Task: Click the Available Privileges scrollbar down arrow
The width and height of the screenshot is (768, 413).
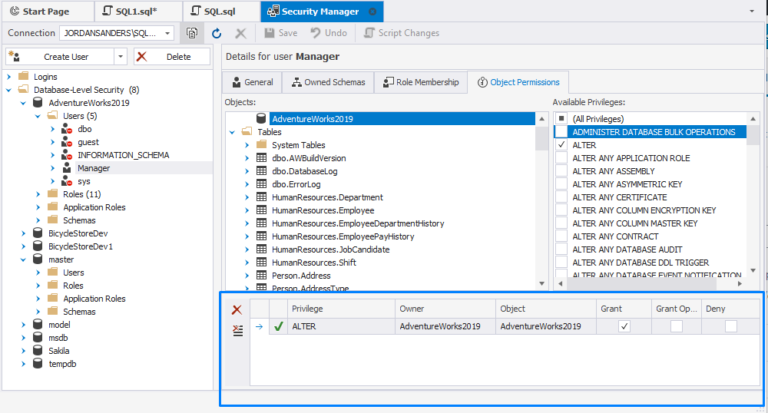Action: tap(753, 270)
